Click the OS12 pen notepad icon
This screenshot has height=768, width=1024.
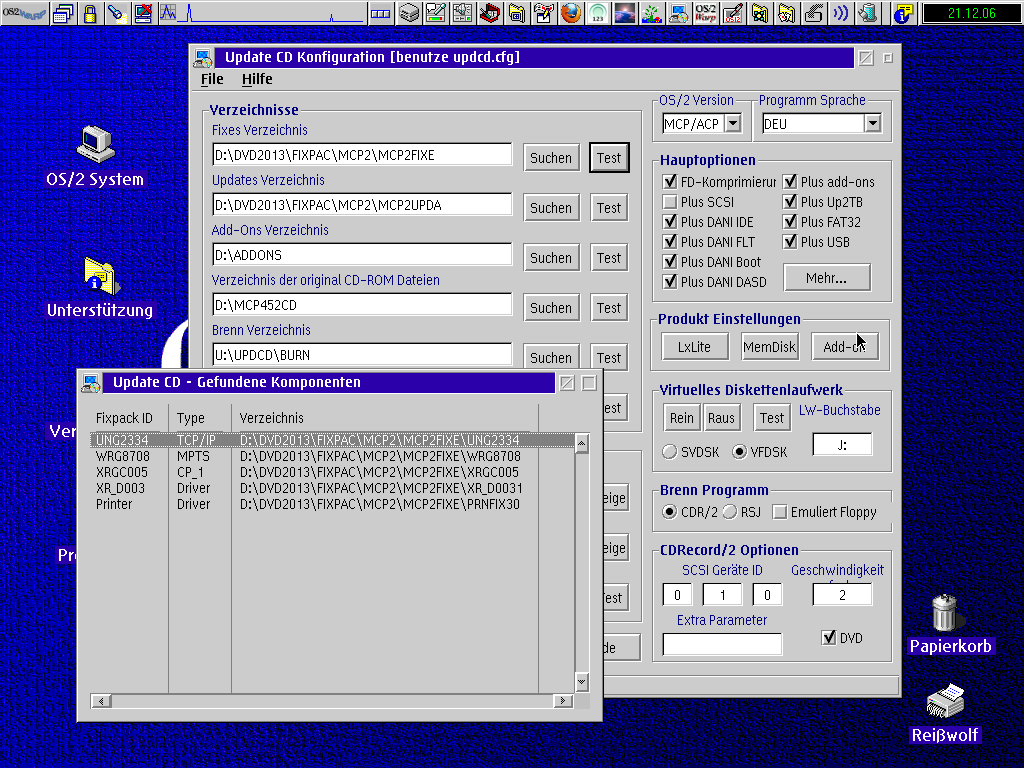point(732,13)
